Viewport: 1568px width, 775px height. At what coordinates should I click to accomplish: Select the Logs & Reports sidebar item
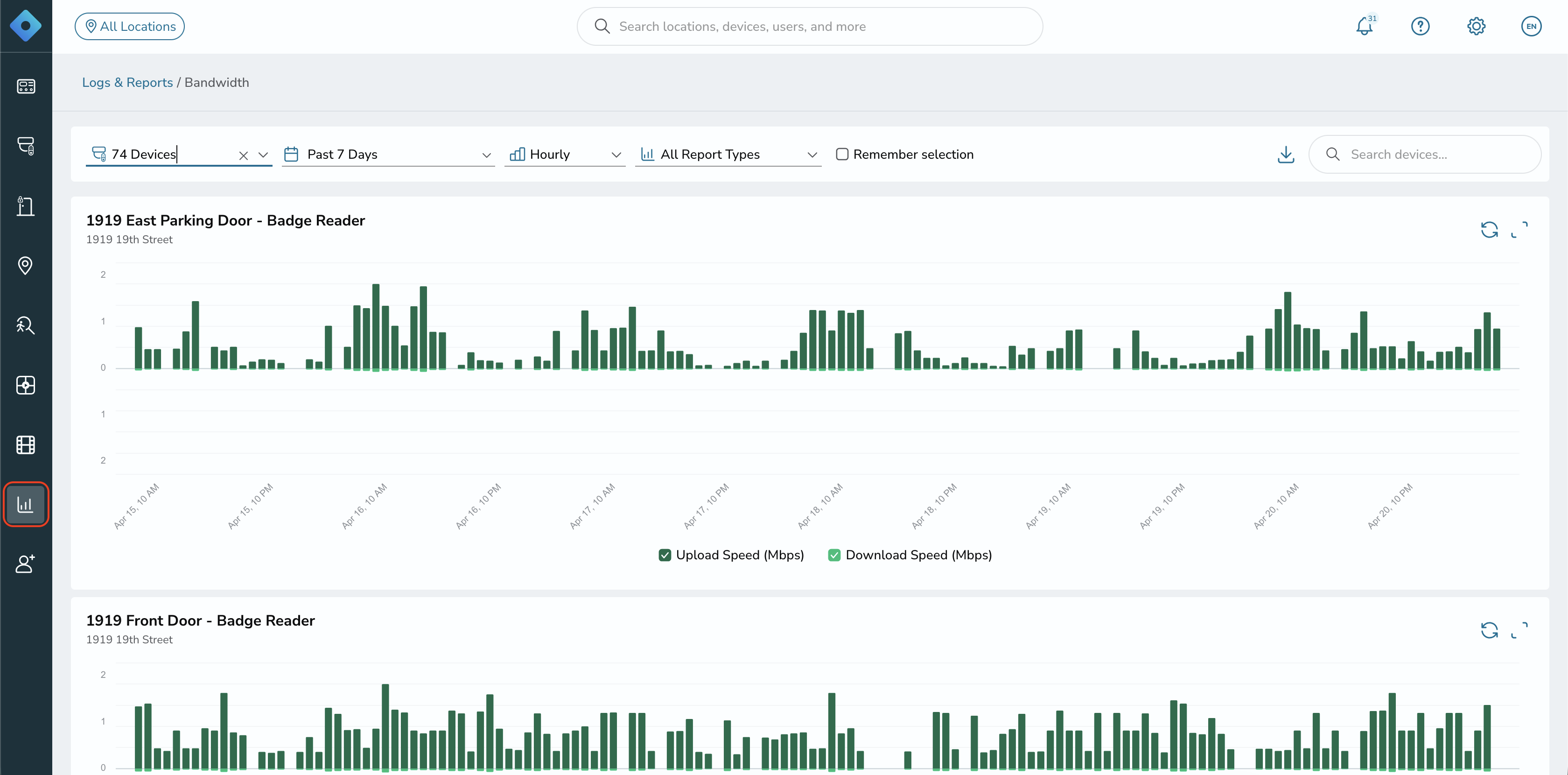click(26, 504)
